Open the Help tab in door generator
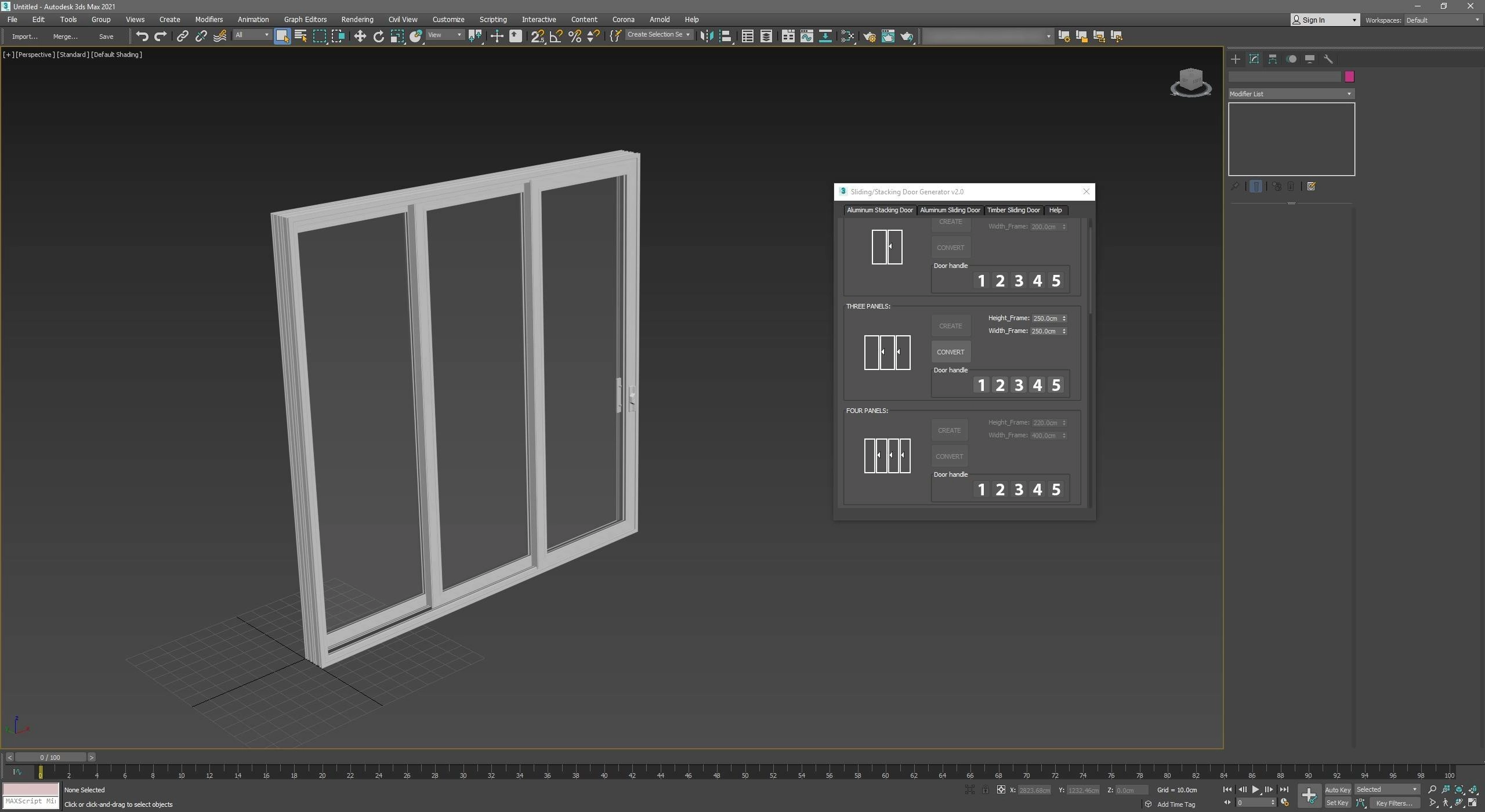 coord(1055,210)
